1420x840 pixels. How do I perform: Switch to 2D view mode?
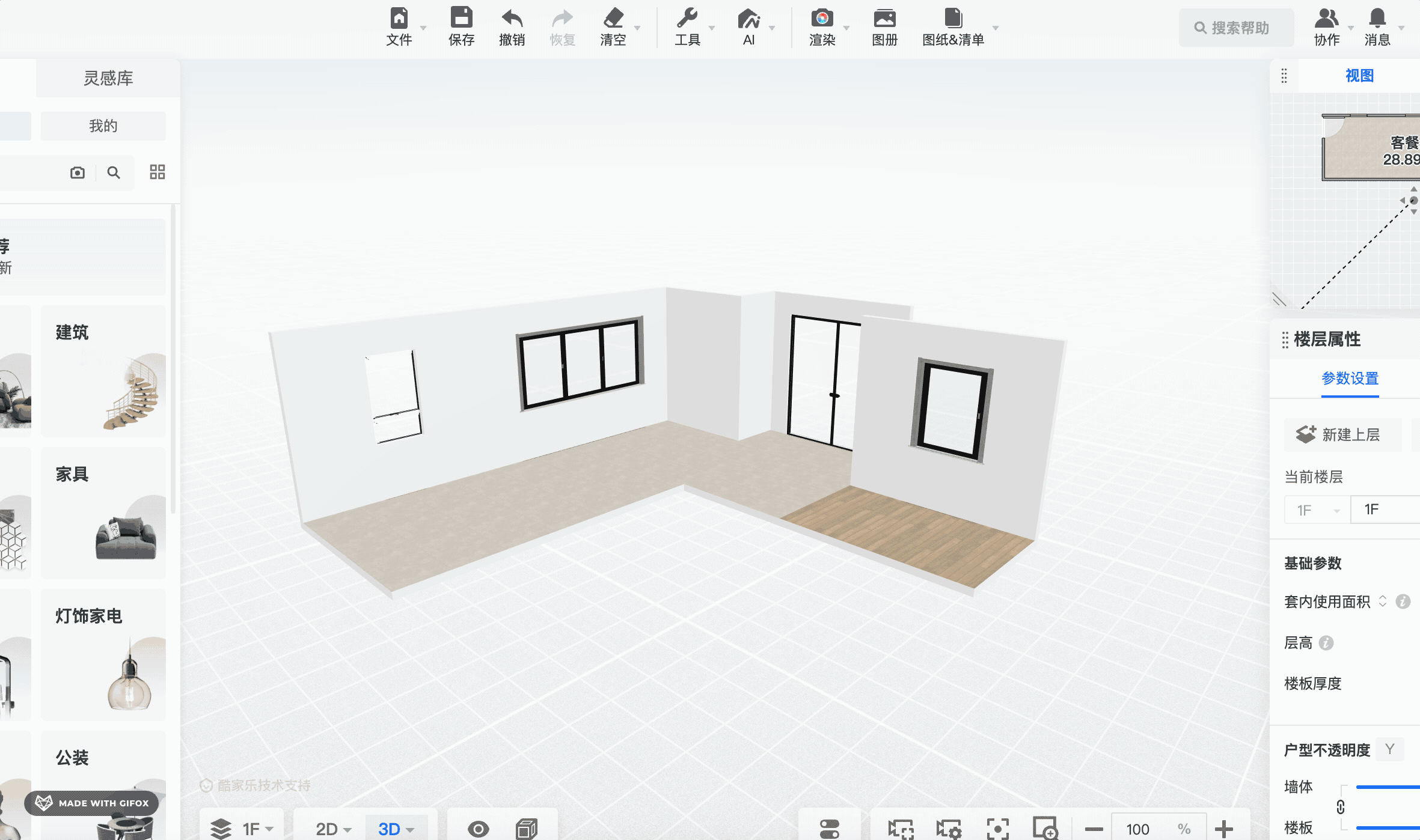click(333, 829)
